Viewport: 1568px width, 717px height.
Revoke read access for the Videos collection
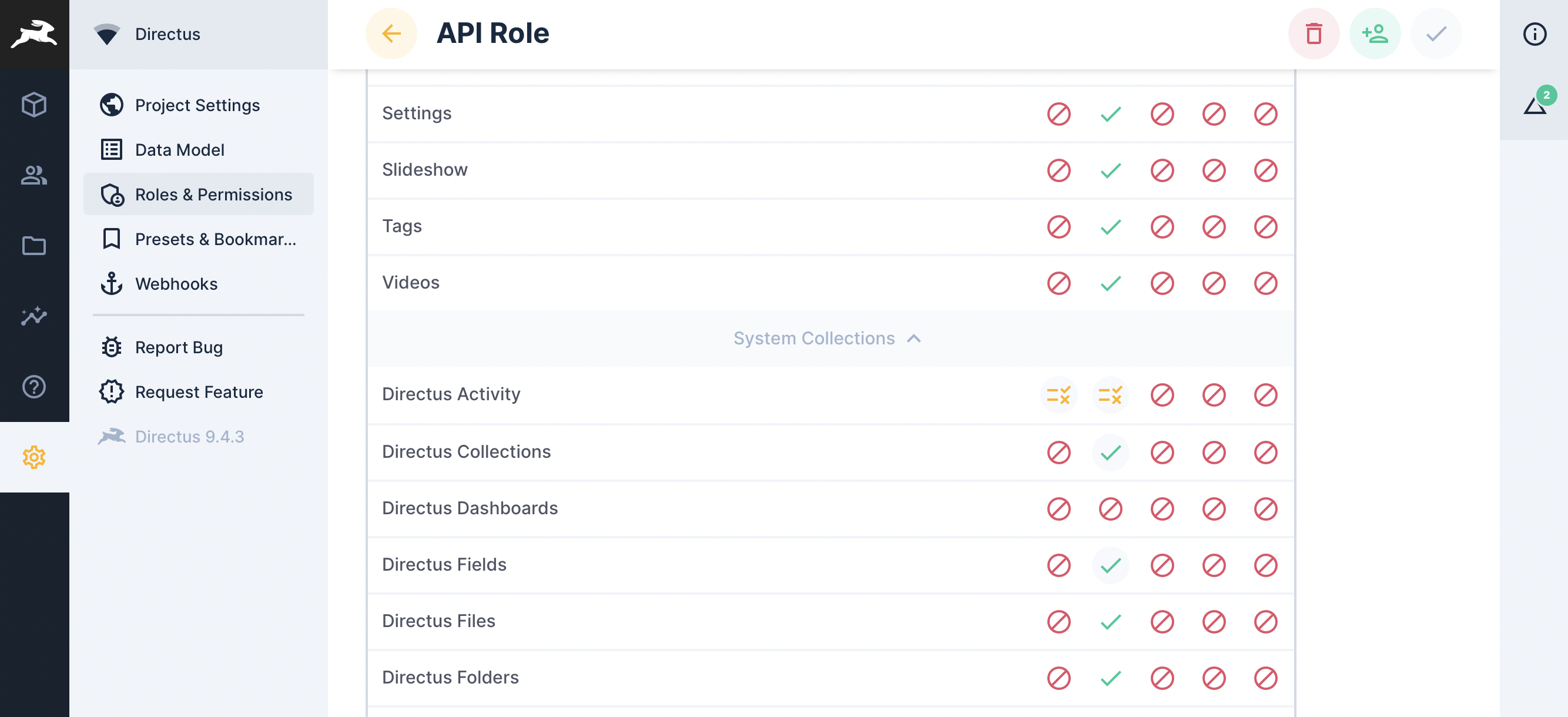pyautogui.click(x=1110, y=283)
